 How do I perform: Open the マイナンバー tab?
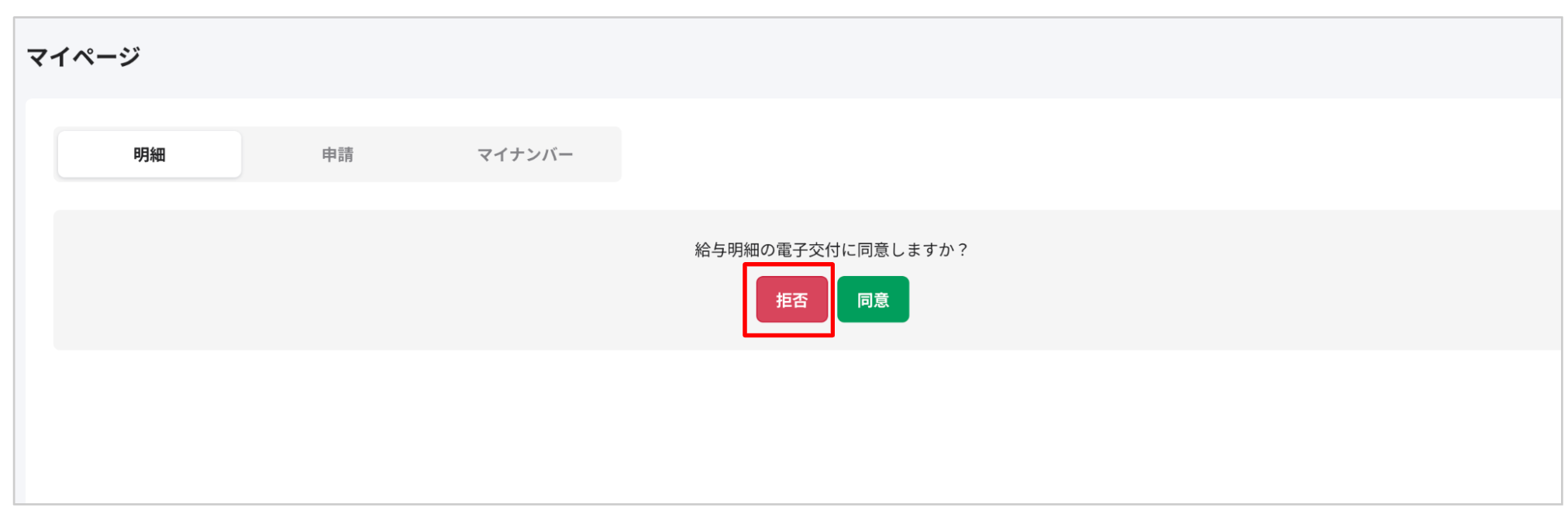(x=525, y=154)
